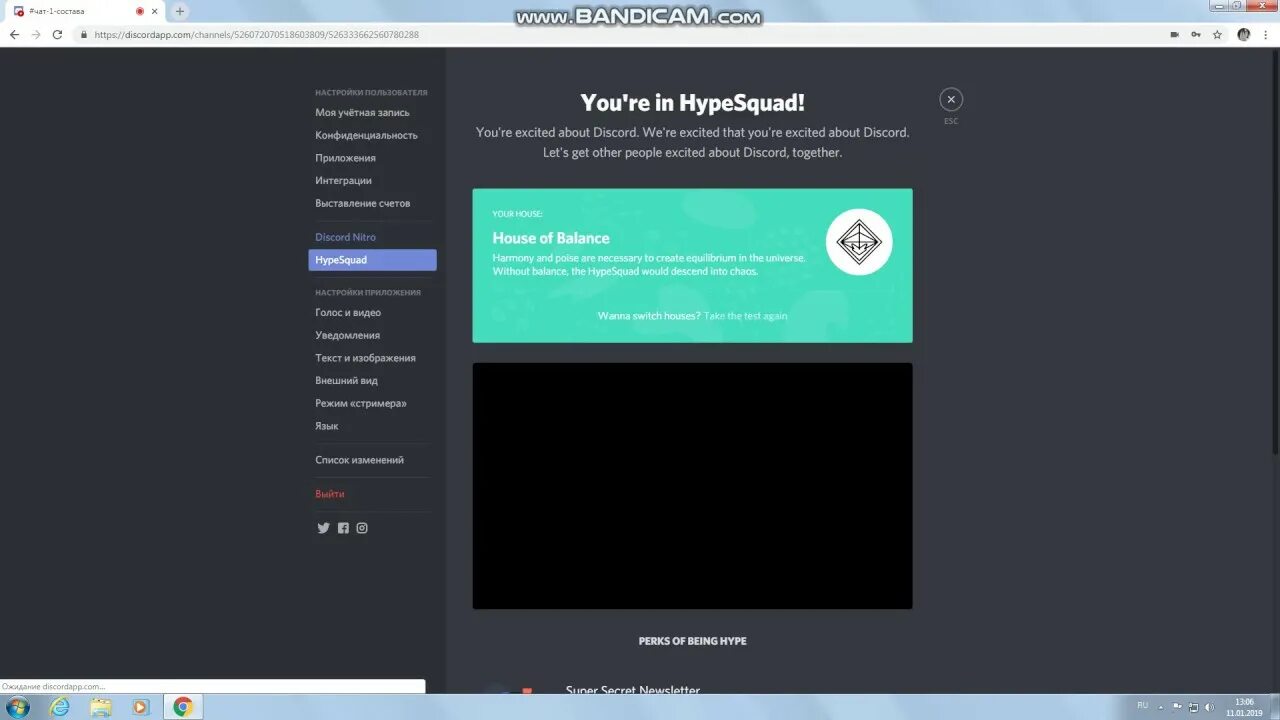Click the PERKS OF BEING HYPE heading
Viewport: 1280px width, 720px height.
[692, 641]
